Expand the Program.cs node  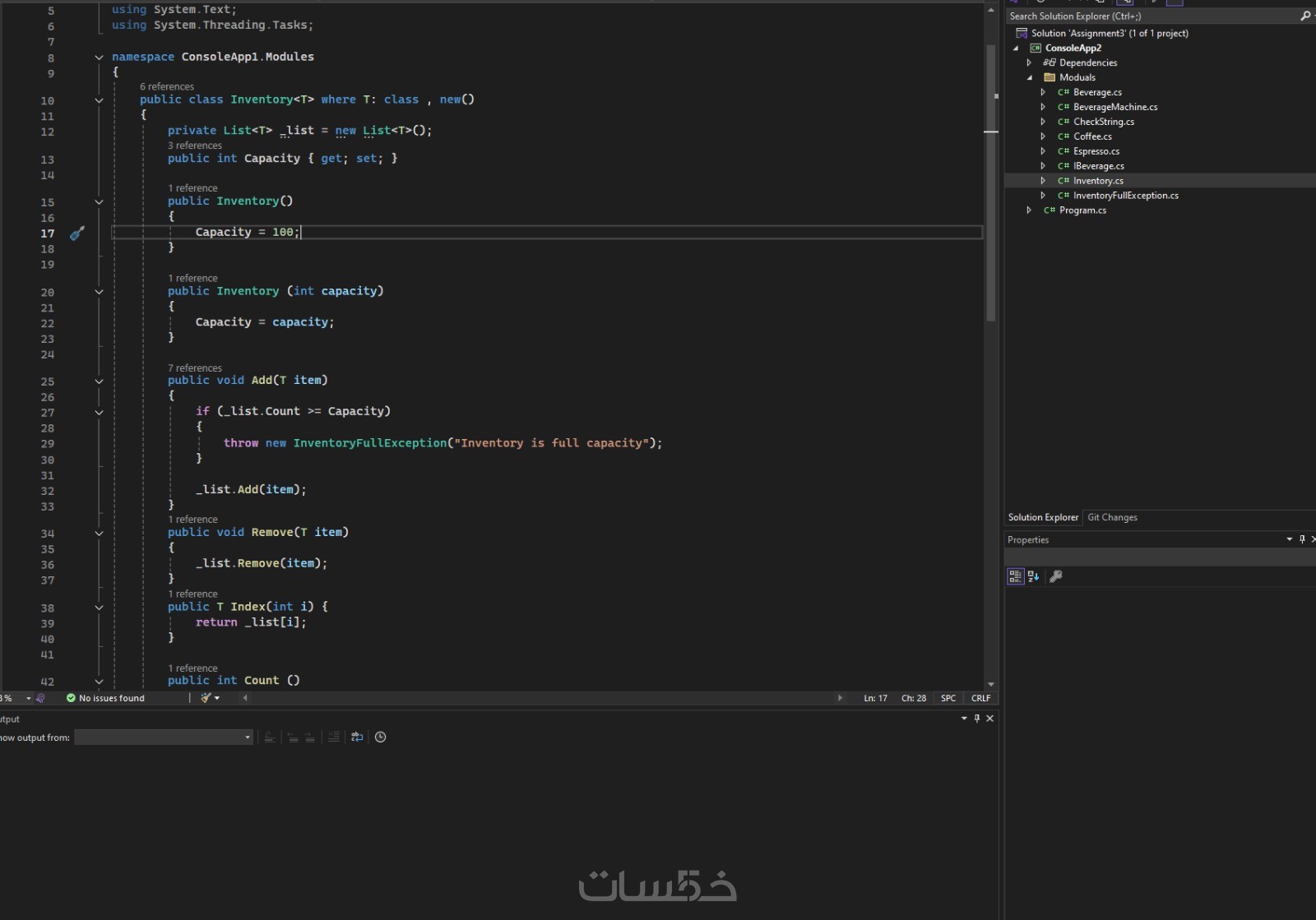1029,210
